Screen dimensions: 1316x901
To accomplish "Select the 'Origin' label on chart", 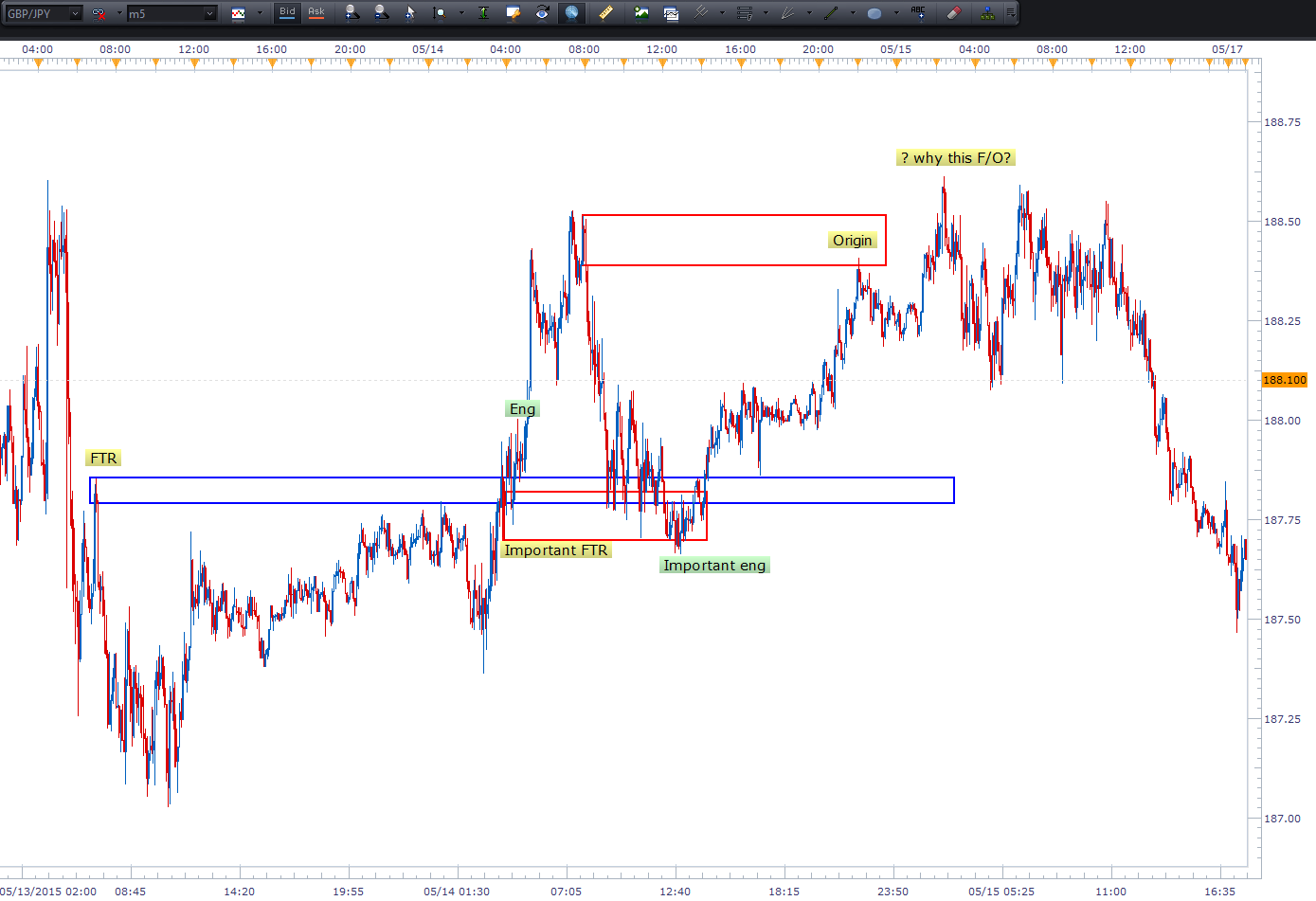I will (x=852, y=241).
